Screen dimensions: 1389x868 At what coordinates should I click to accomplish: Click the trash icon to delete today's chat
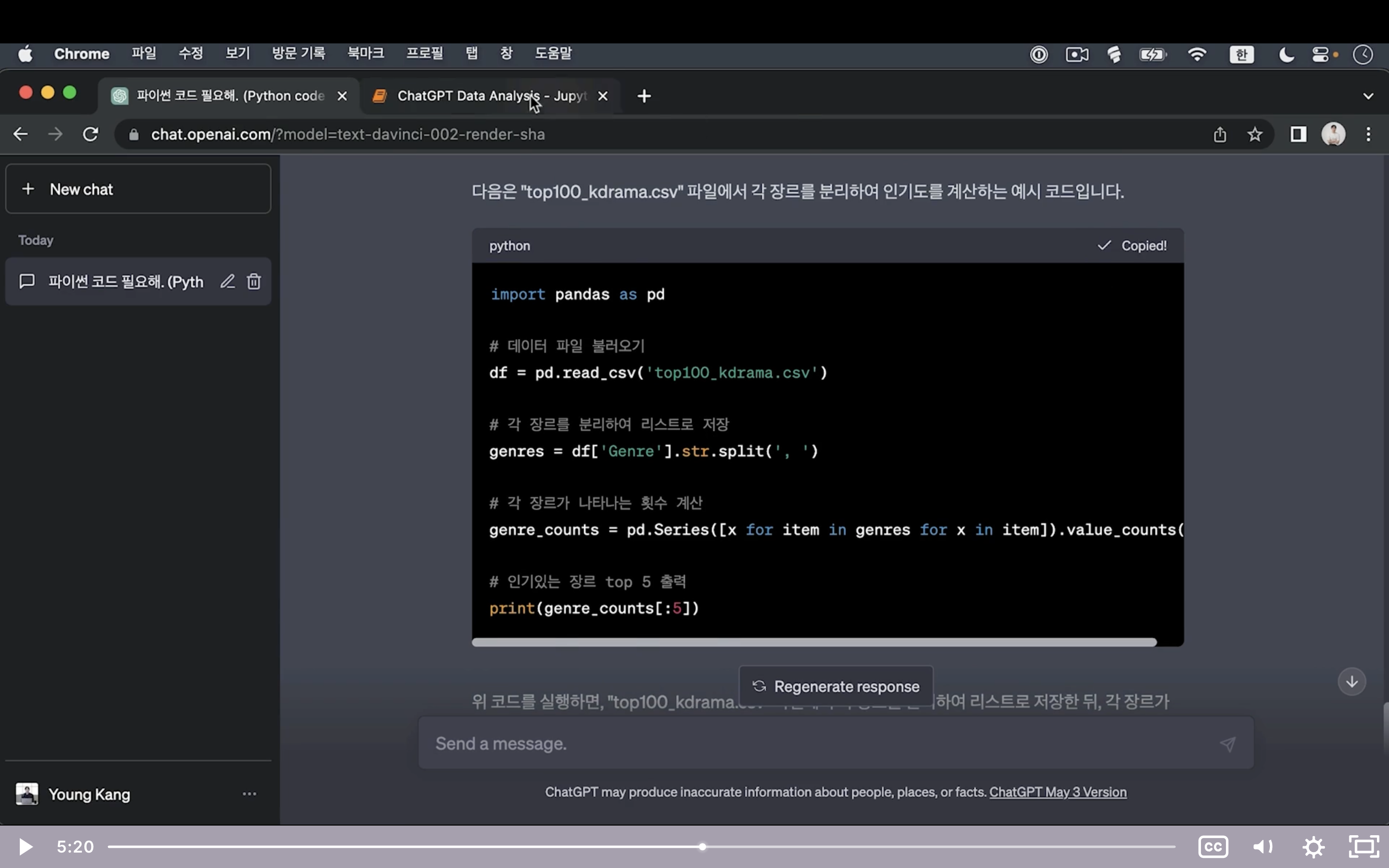click(254, 281)
